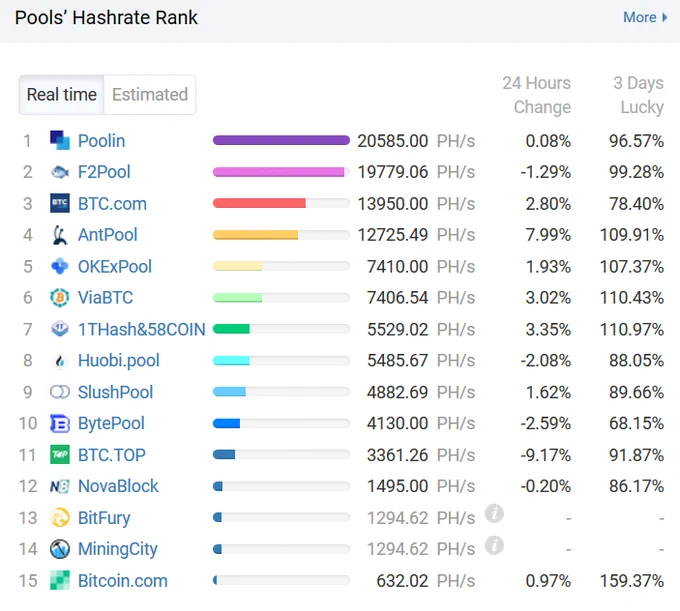The width and height of the screenshot is (680, 611).
Task: Click the Poolin logo icon
Action: (60, 140)
